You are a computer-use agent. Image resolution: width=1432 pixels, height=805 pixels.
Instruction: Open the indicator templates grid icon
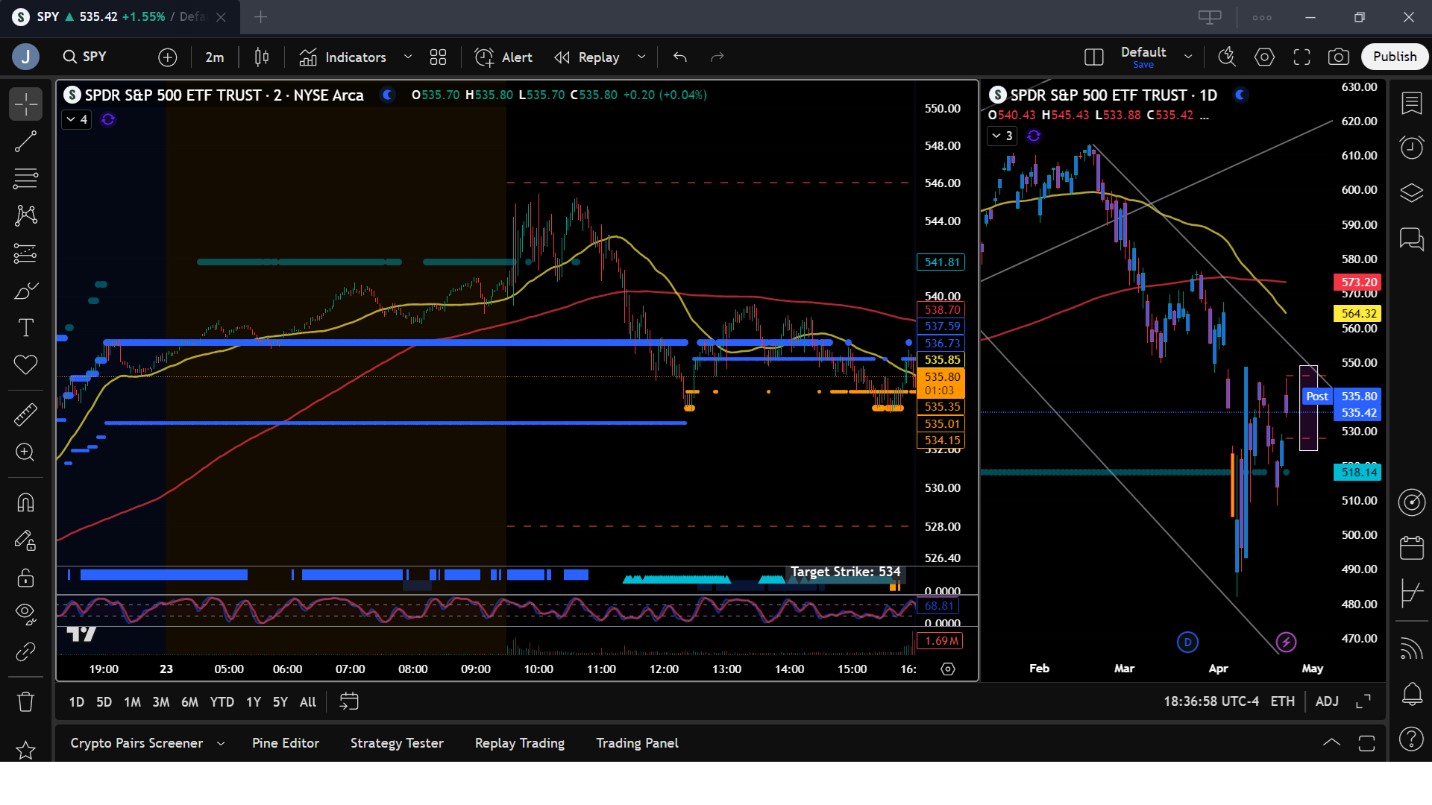pyautogui.click(x=438, y=57)
